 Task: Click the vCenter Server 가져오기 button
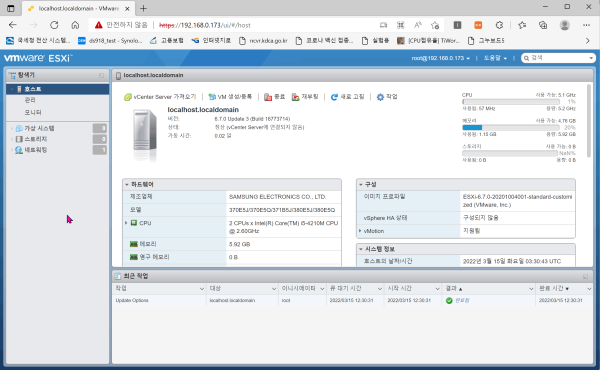click(x=160, y=97)
